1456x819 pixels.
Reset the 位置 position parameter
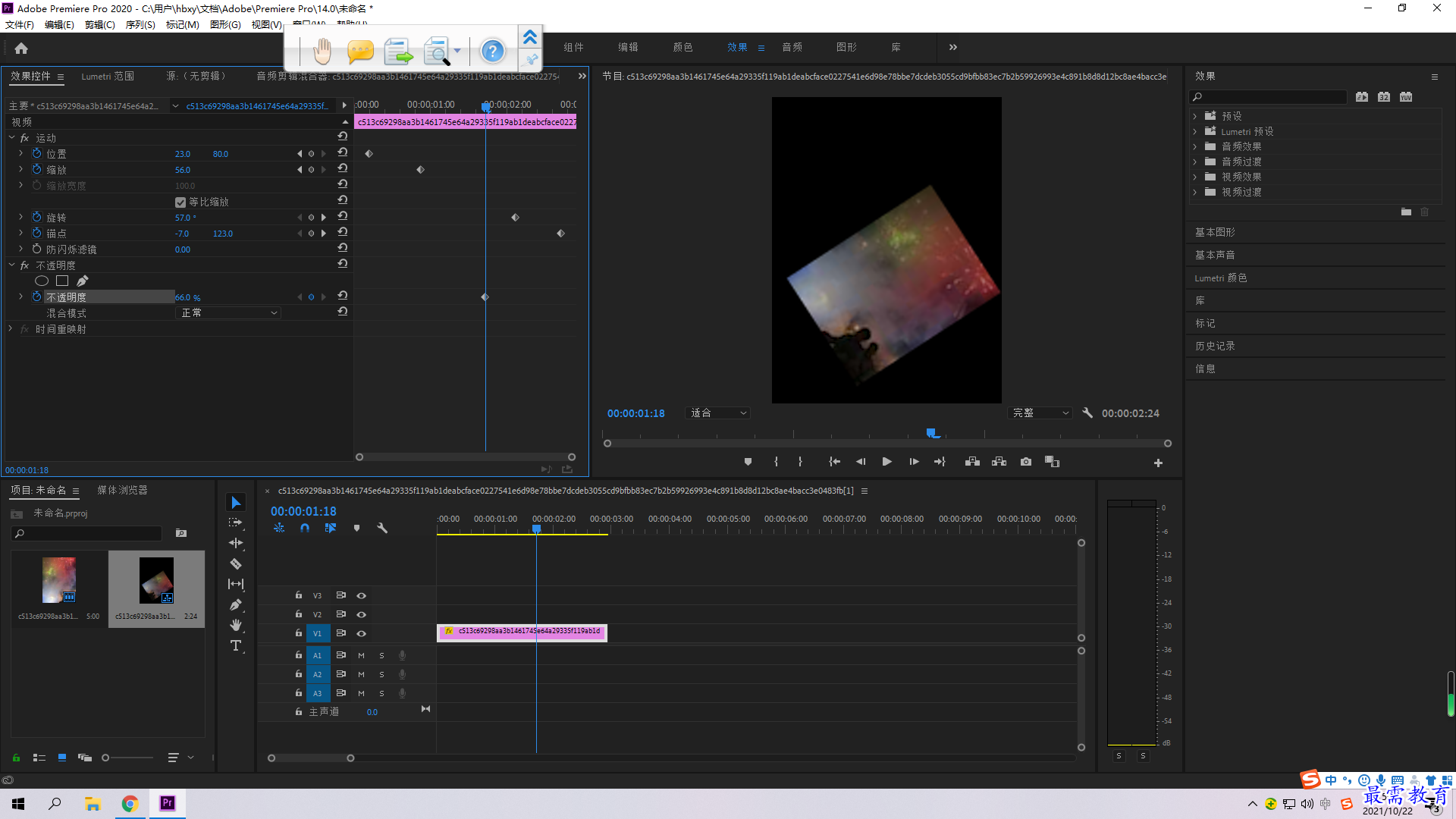(x=343, y=152)
